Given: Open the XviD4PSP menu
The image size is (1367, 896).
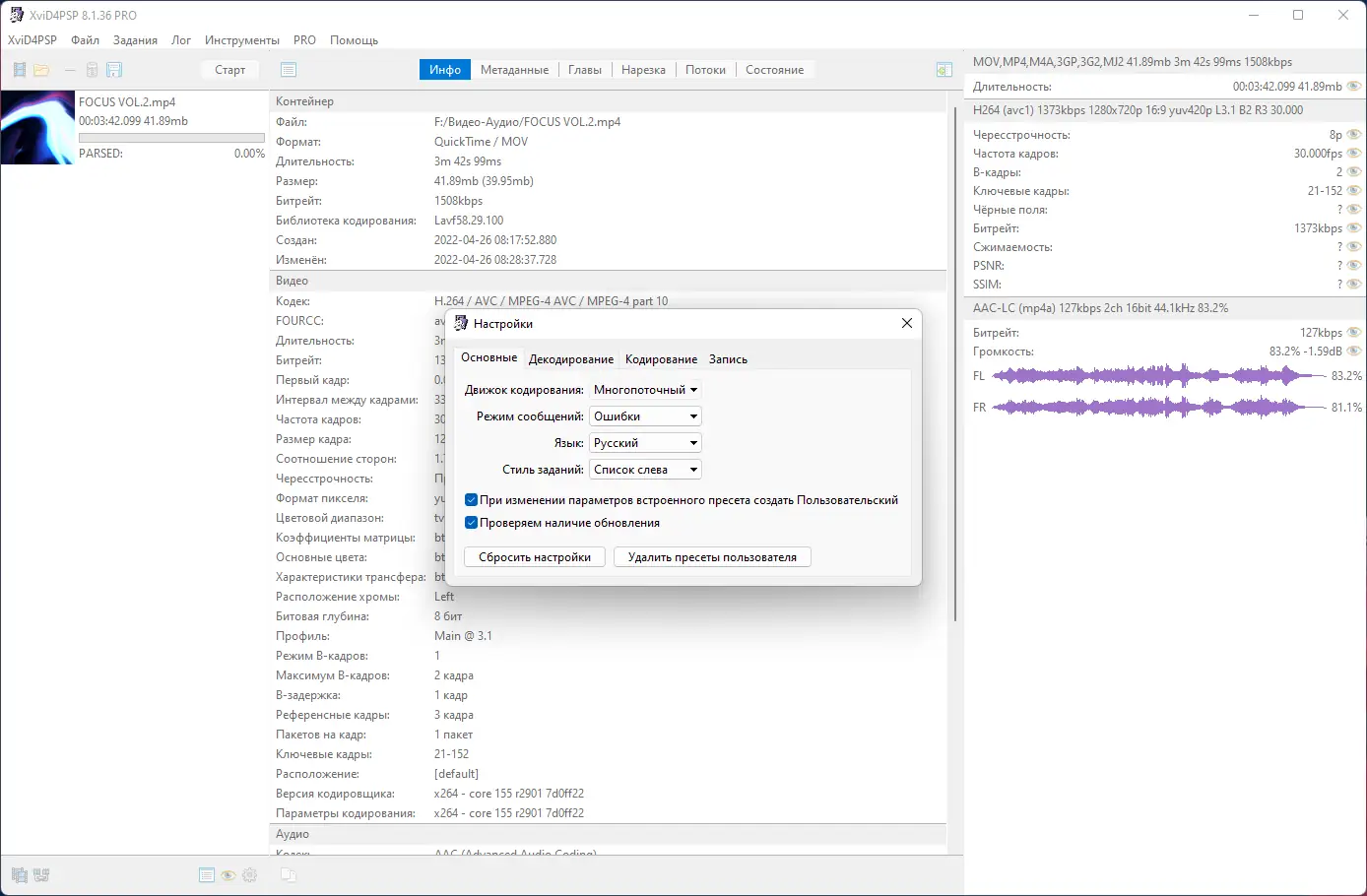Looking at the screenshot, I should click(x=33, y=40).
